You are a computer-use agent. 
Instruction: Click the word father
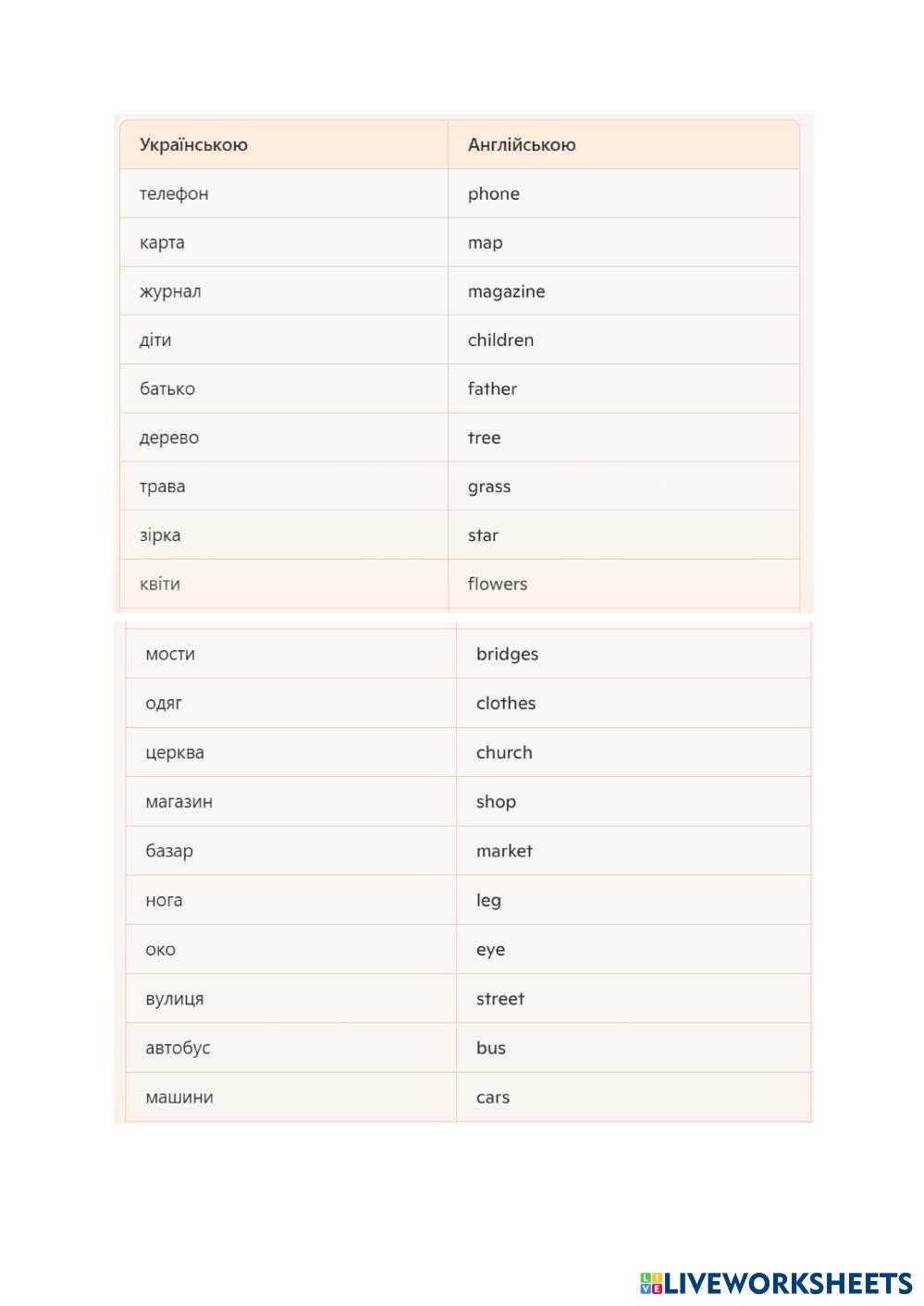tap(492, 388)
